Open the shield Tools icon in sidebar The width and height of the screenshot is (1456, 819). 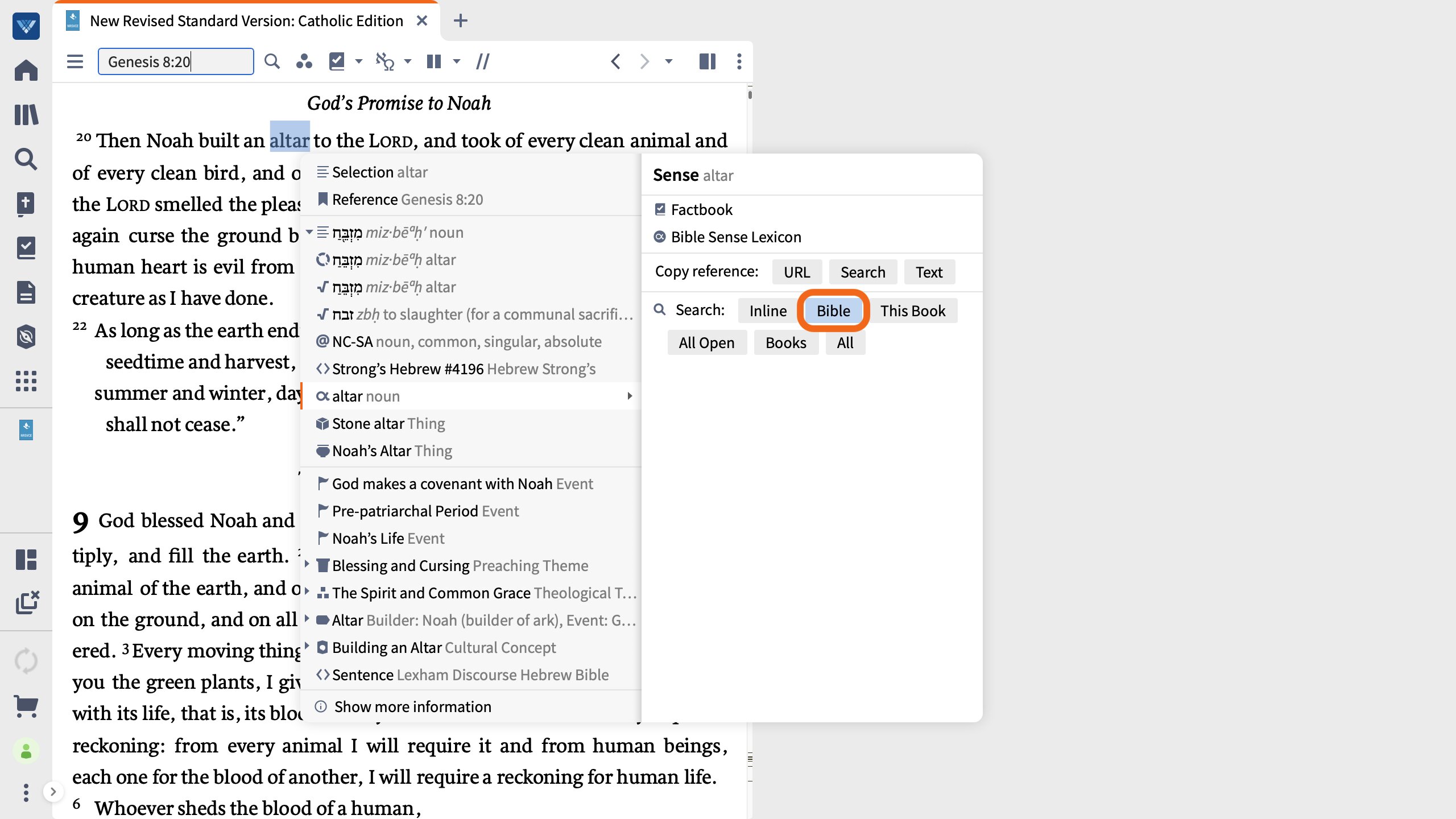26,337
